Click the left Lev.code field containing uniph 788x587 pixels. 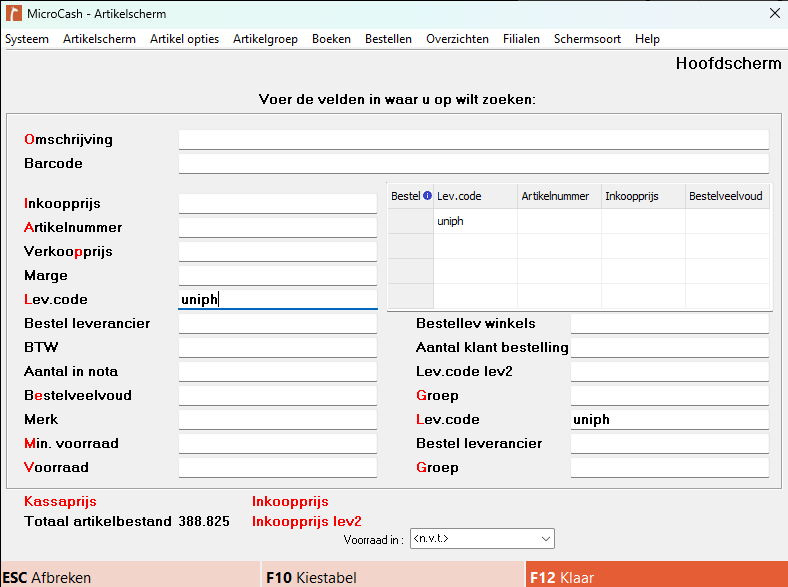[277, 300]
